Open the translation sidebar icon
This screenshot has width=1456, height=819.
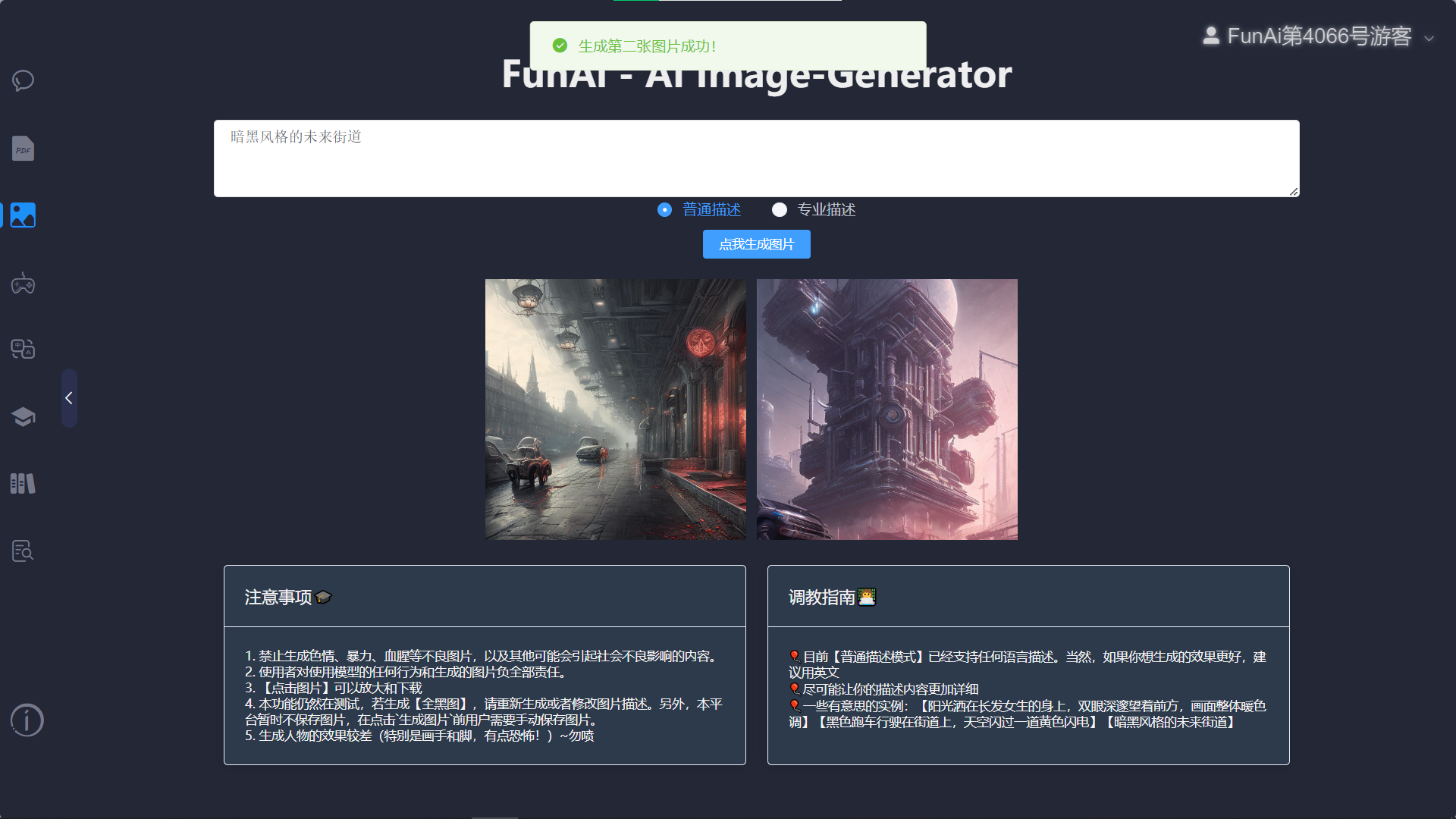pyautogui.click(x=23, y=349)
